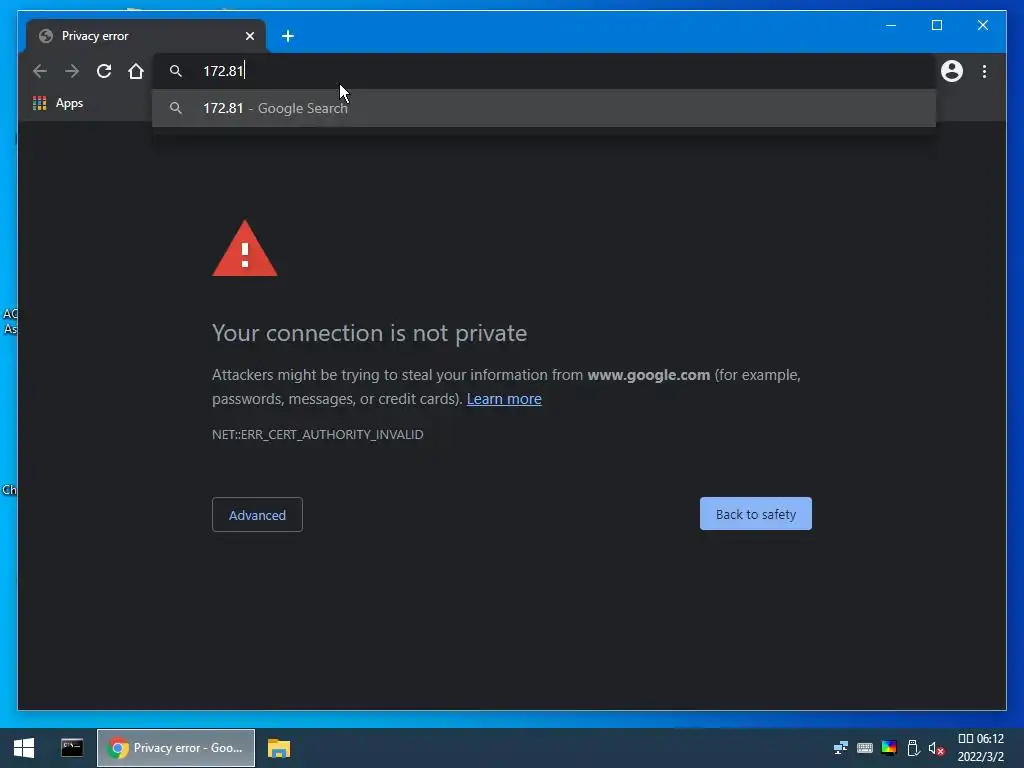Click the USB device tray icon

(913, 748)
